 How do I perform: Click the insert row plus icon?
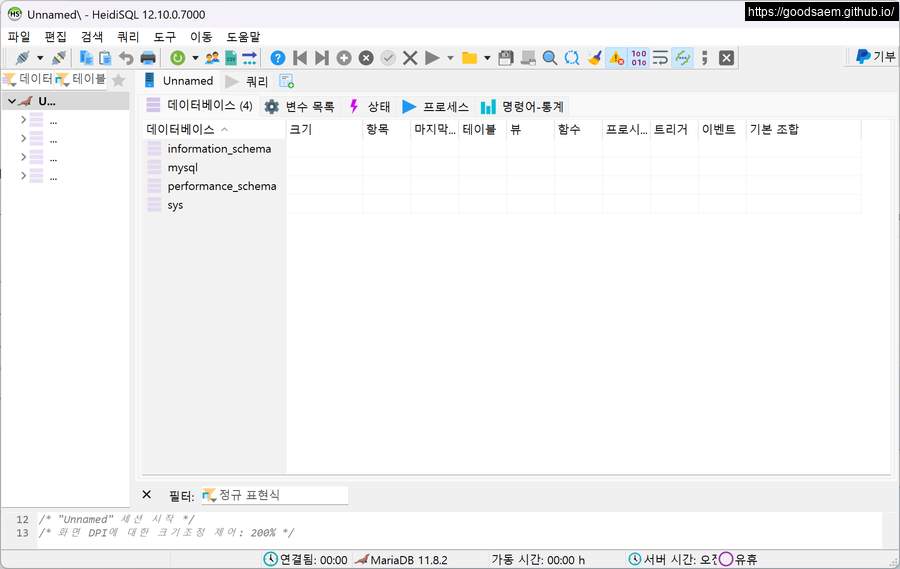344,58
